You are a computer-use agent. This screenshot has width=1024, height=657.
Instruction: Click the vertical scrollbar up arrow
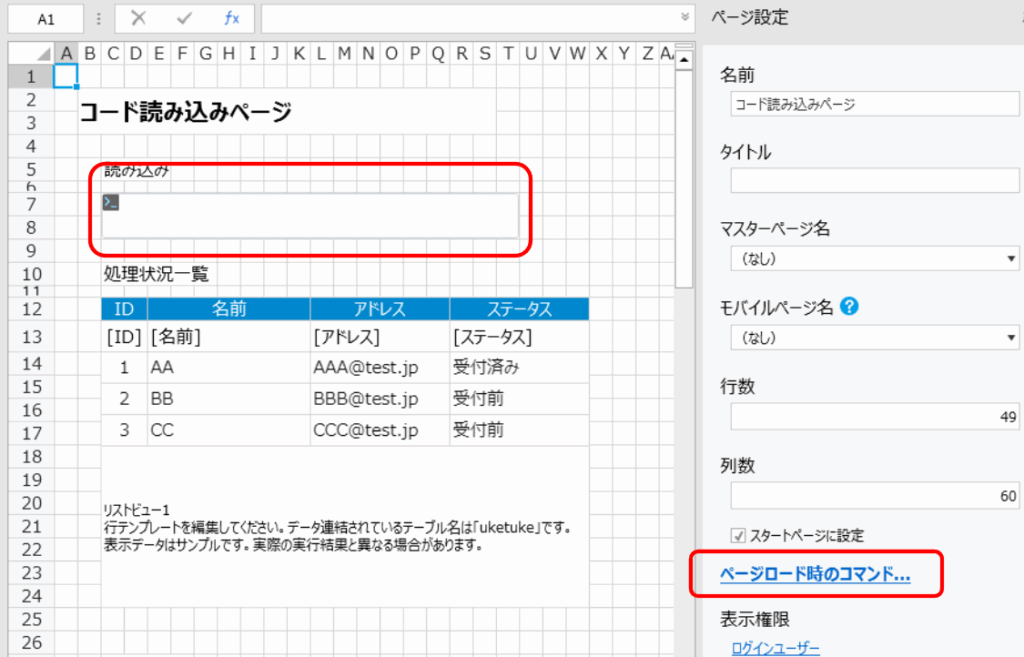[x=685, y=61]
